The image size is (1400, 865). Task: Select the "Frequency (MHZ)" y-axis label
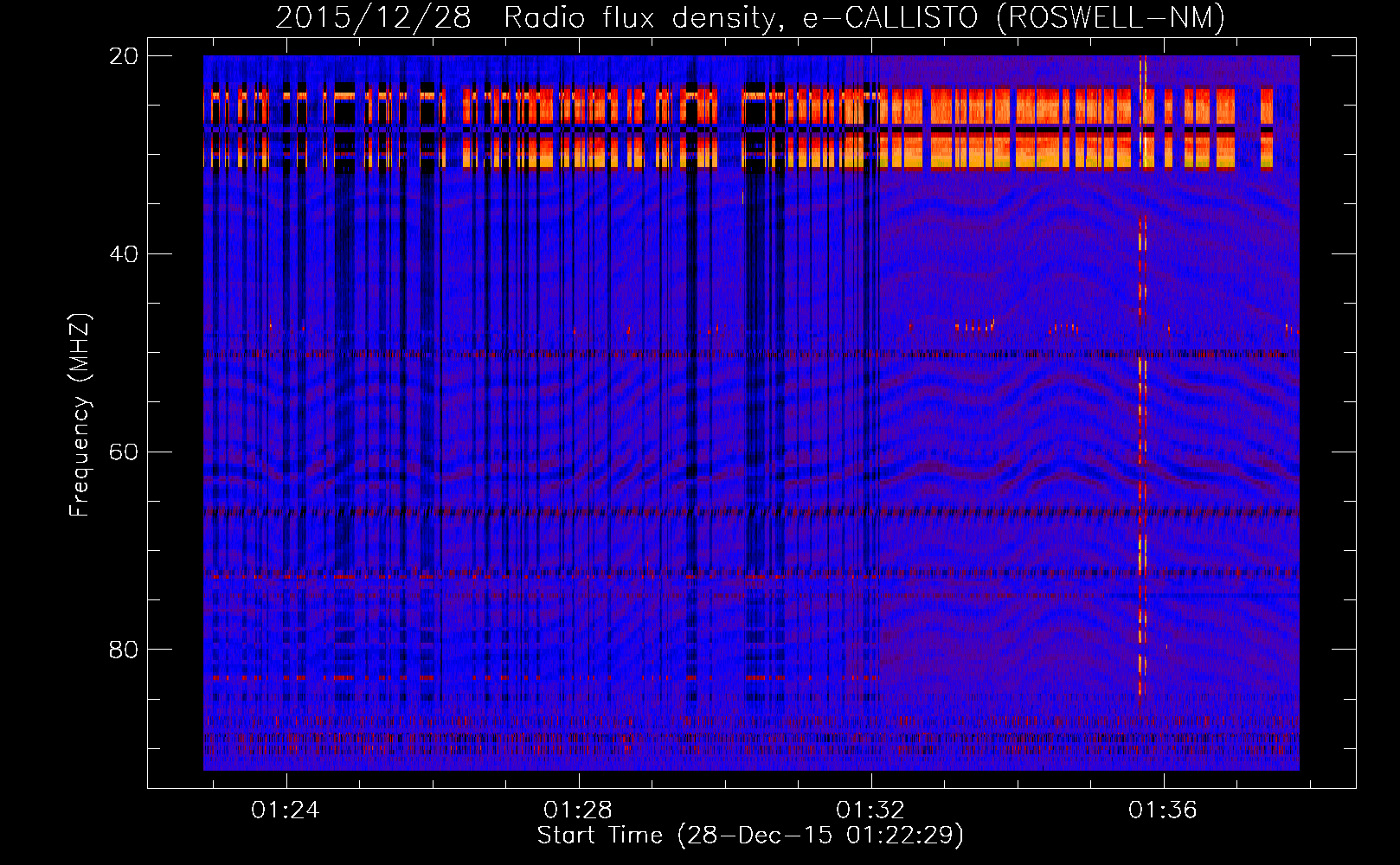click(x=80, y=415)
